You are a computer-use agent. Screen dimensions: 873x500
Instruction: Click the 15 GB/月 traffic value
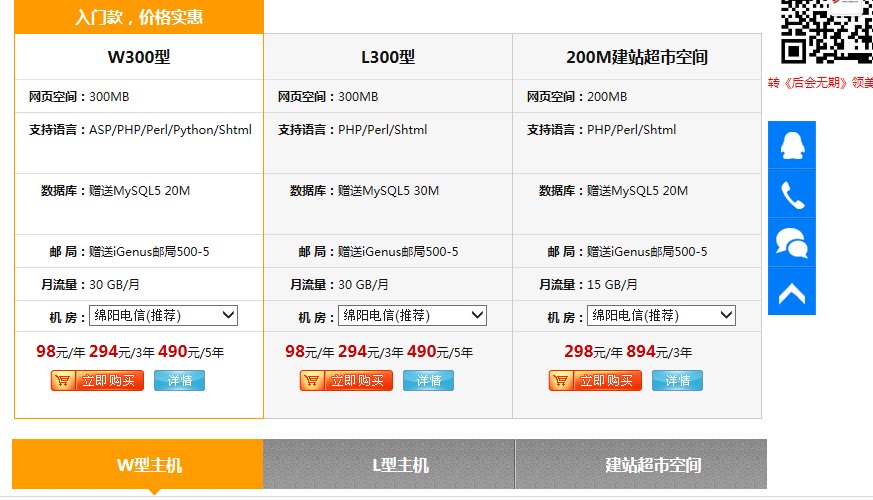[x=612, y=285]
